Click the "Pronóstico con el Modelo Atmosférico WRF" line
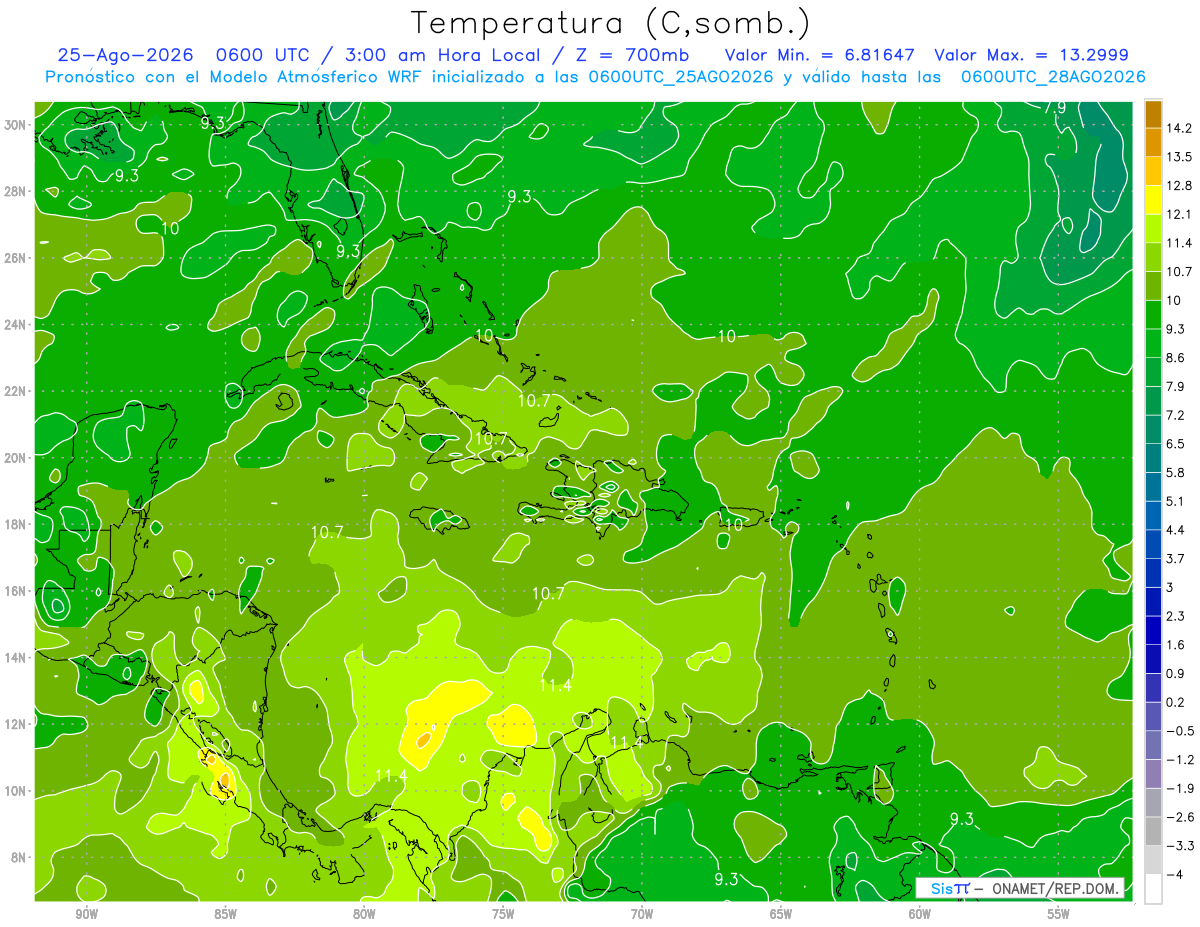 235,77
